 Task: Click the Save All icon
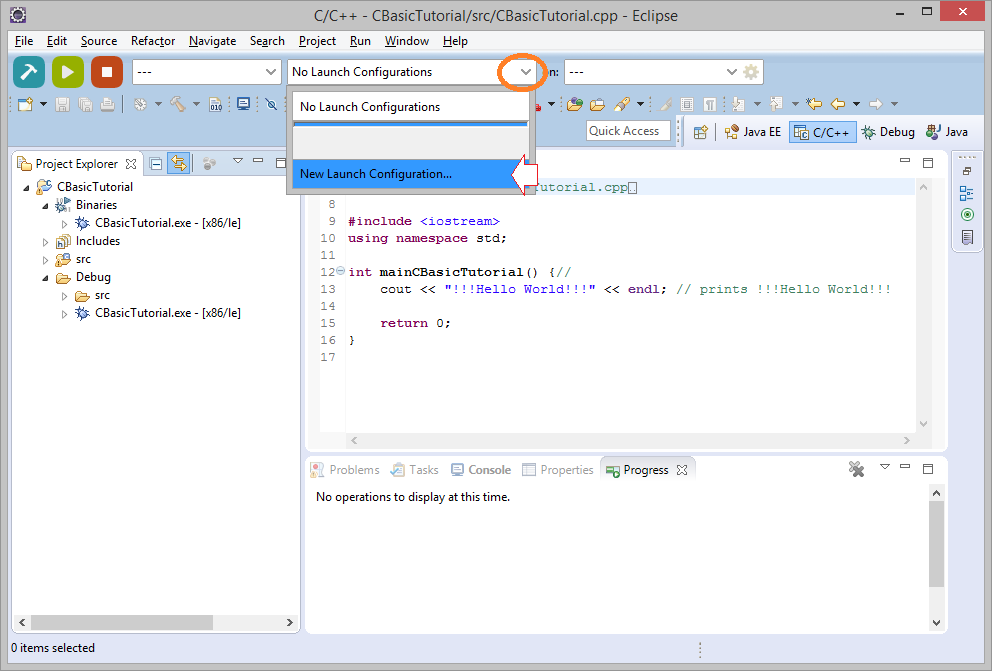click(x=85, y=104)
